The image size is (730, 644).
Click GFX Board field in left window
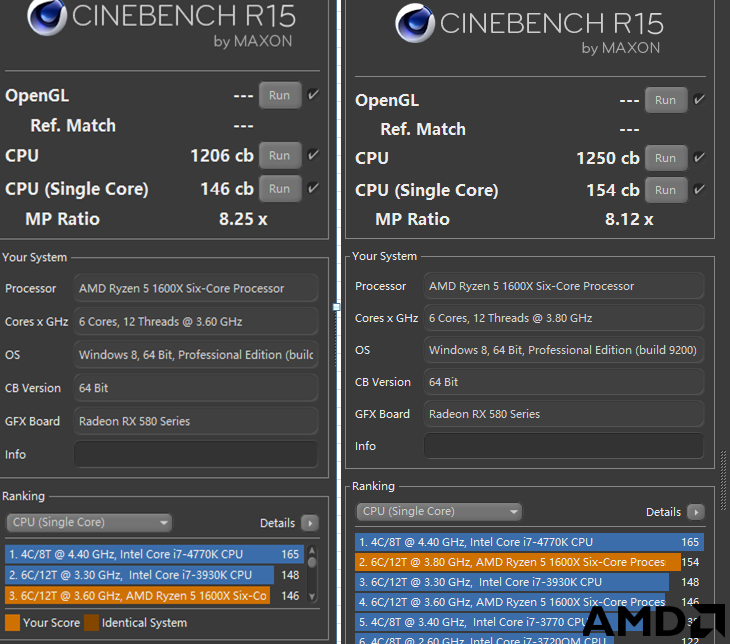tap(196, 421)
